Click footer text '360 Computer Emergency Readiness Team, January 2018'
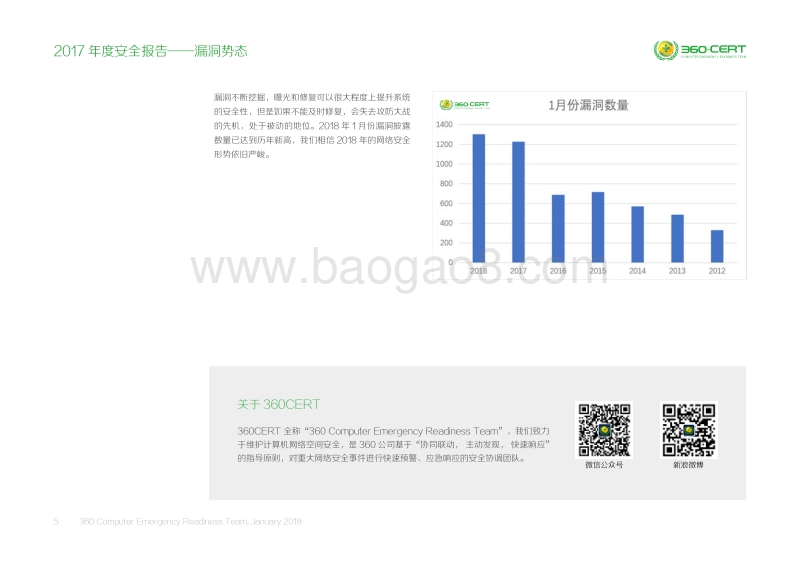The width and height of the screenshot is (800, 566). 190,522
